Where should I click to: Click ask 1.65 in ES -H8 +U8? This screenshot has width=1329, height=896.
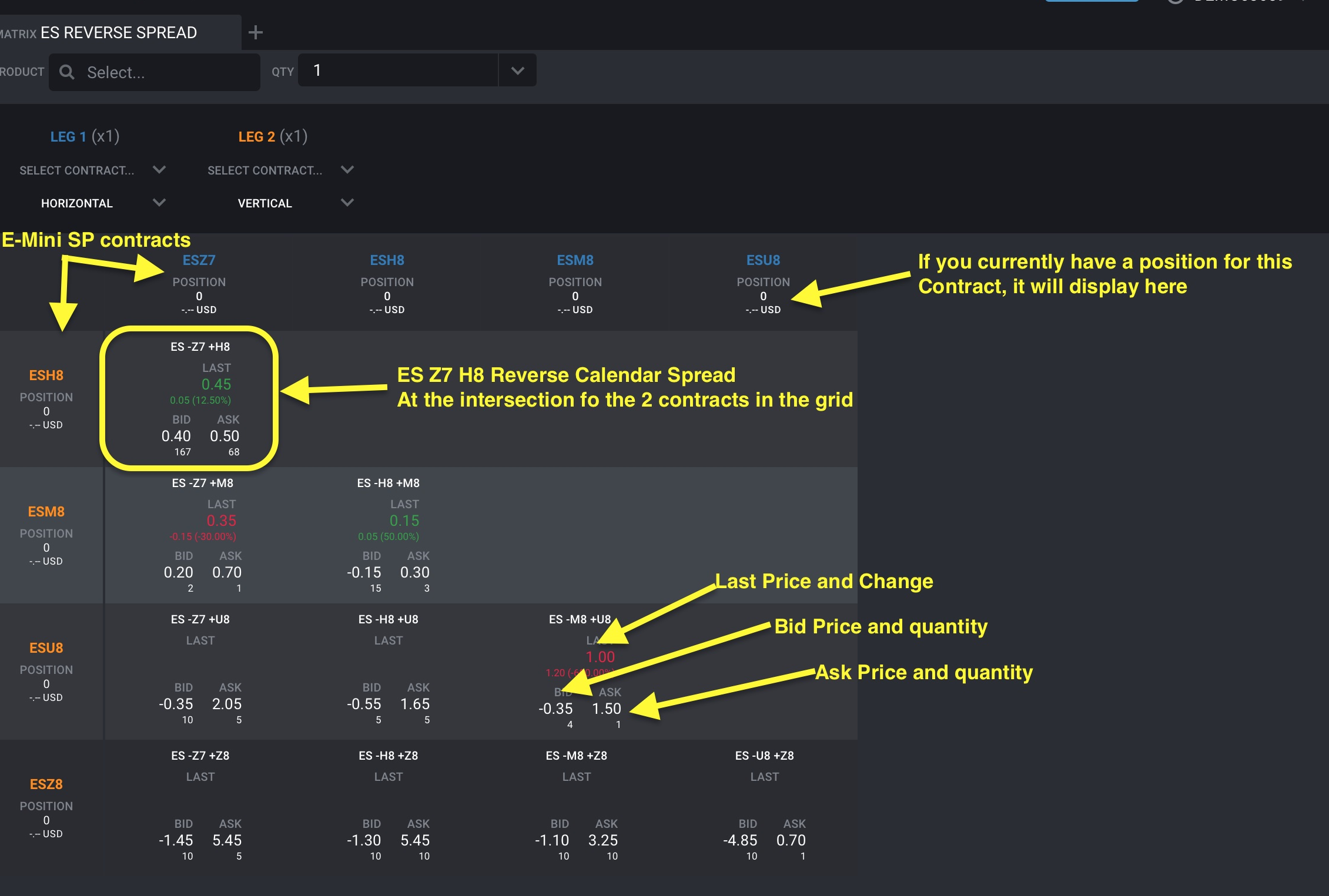point(415,704)
